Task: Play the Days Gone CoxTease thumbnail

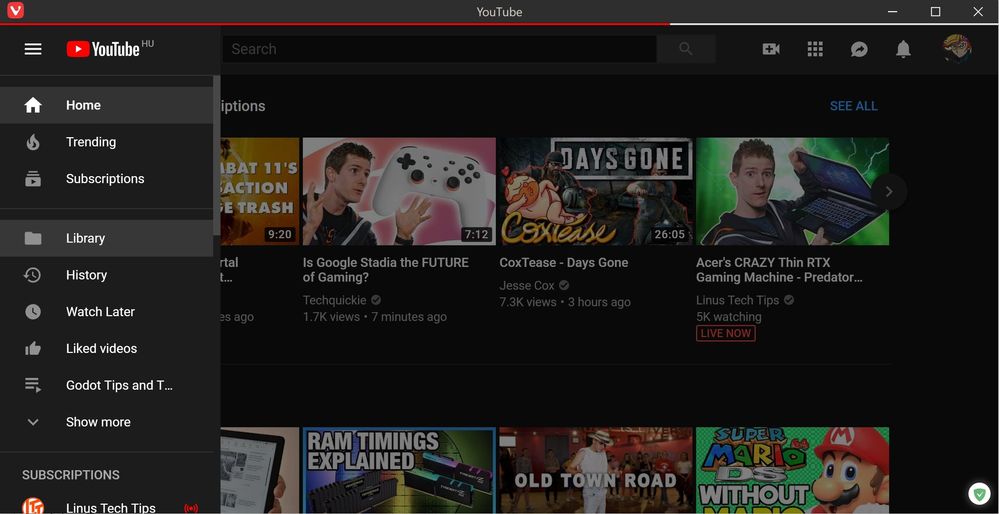Action: click(596, 191)
